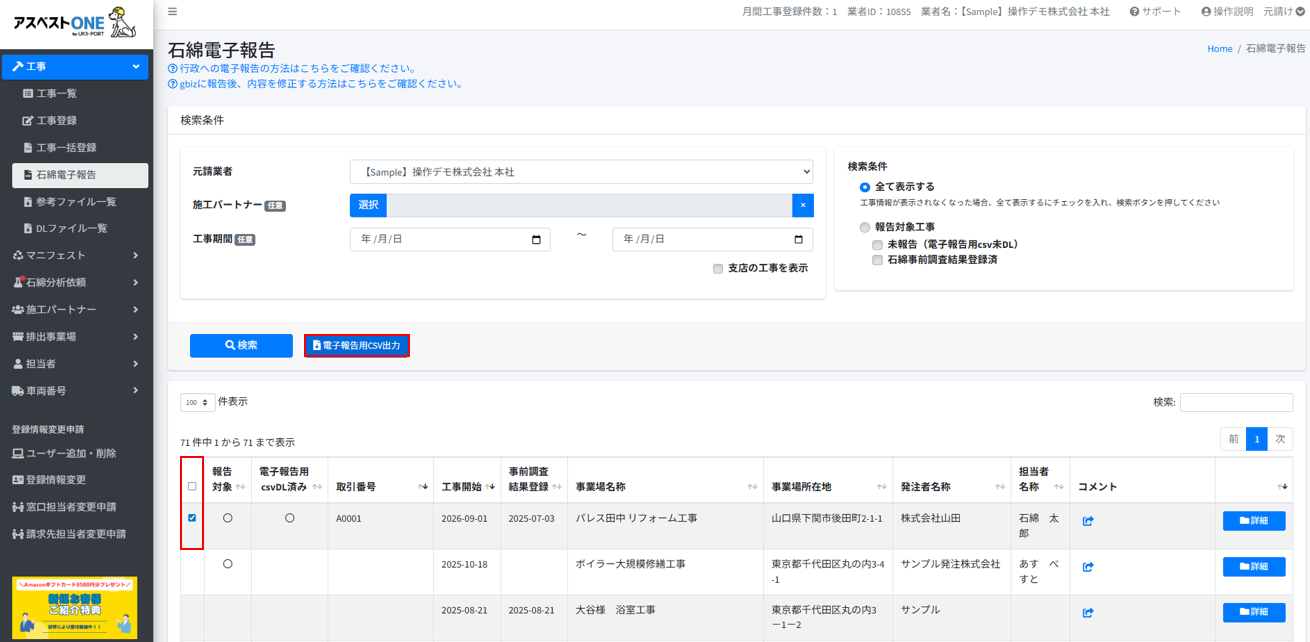Open the 元請業者 dropdown

tap(581, 172)
